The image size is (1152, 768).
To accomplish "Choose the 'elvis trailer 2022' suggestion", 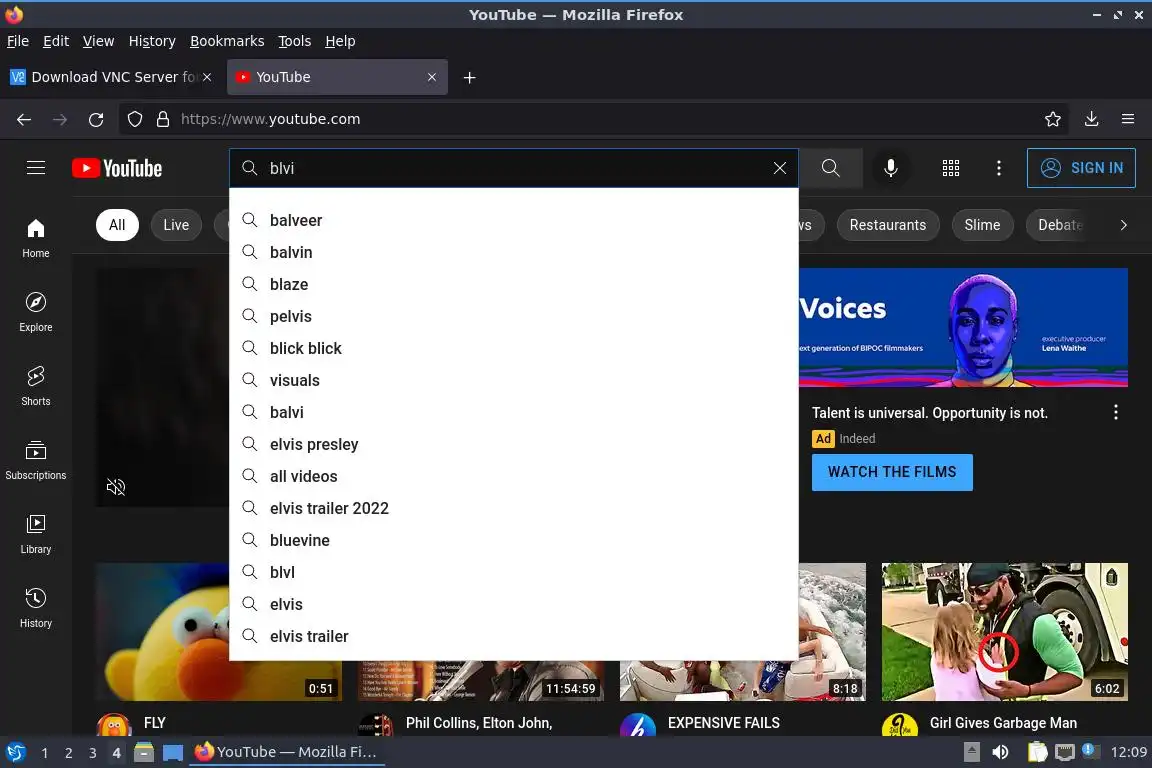I will 514,509.
